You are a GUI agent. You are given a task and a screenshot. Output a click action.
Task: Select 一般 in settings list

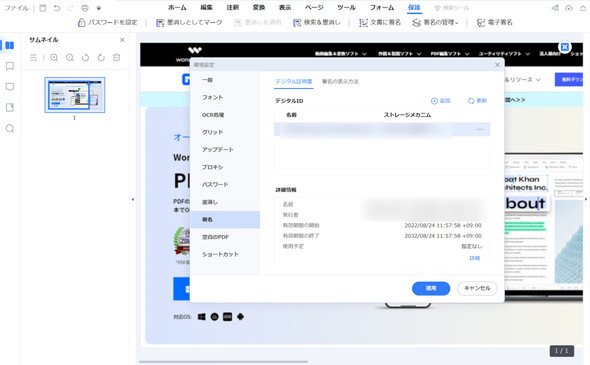pyautogui.click(x=225, y=80)
